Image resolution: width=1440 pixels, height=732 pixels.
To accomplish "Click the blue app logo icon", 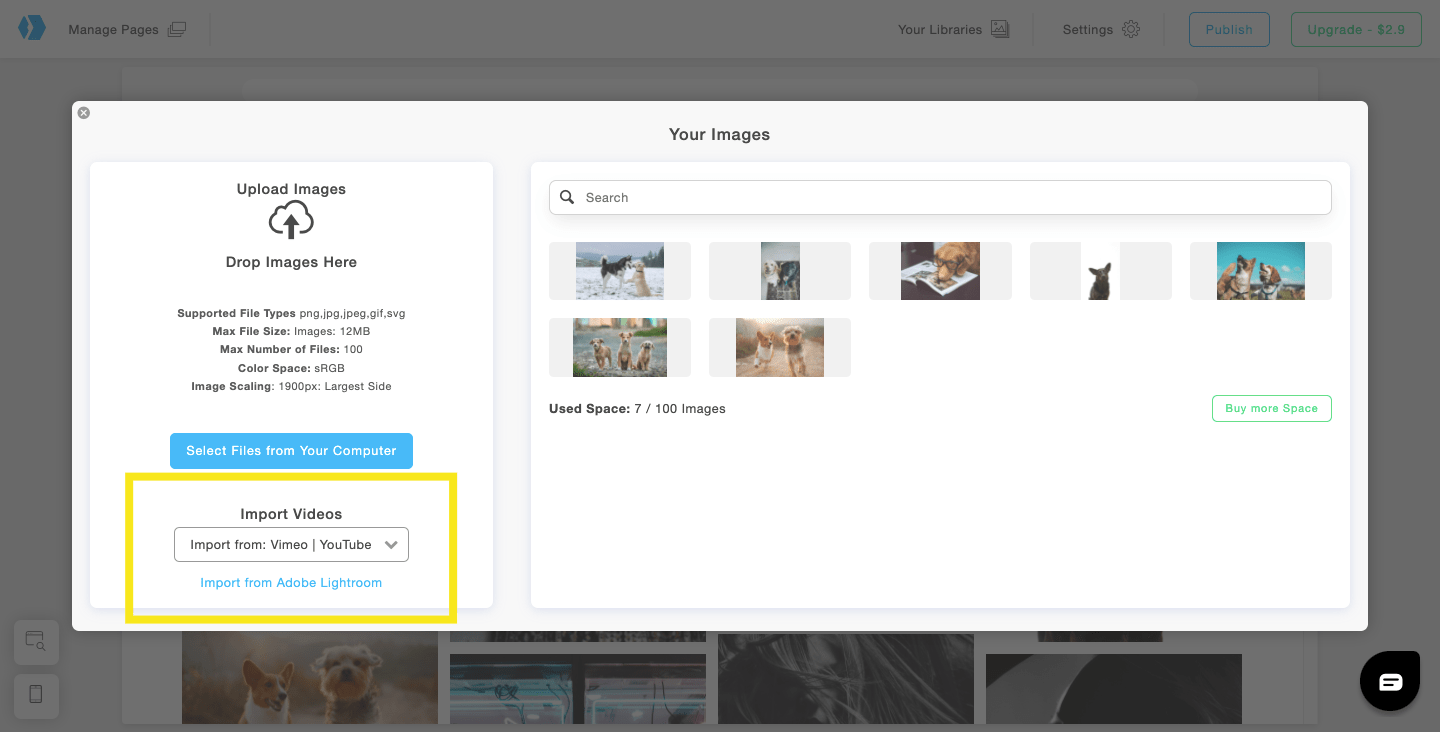I will point(32,28).
